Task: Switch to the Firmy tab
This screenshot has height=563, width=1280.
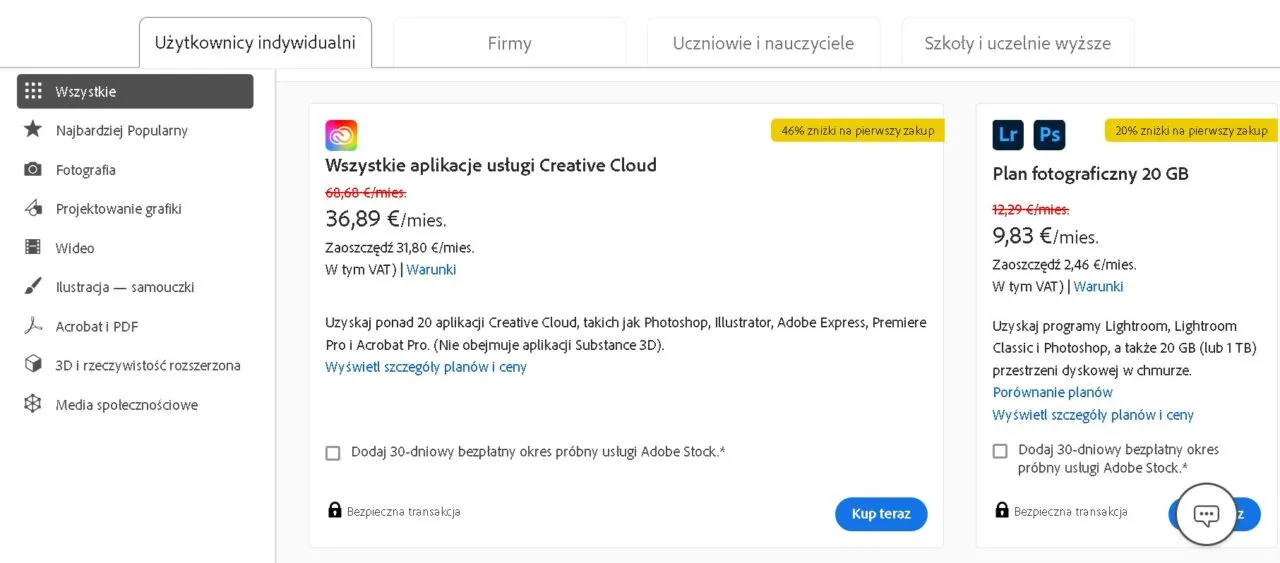Action: (509, 43)
